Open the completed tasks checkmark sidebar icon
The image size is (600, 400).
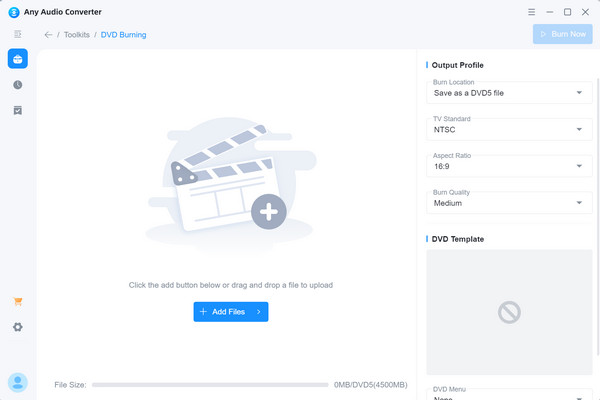point(18,110)
